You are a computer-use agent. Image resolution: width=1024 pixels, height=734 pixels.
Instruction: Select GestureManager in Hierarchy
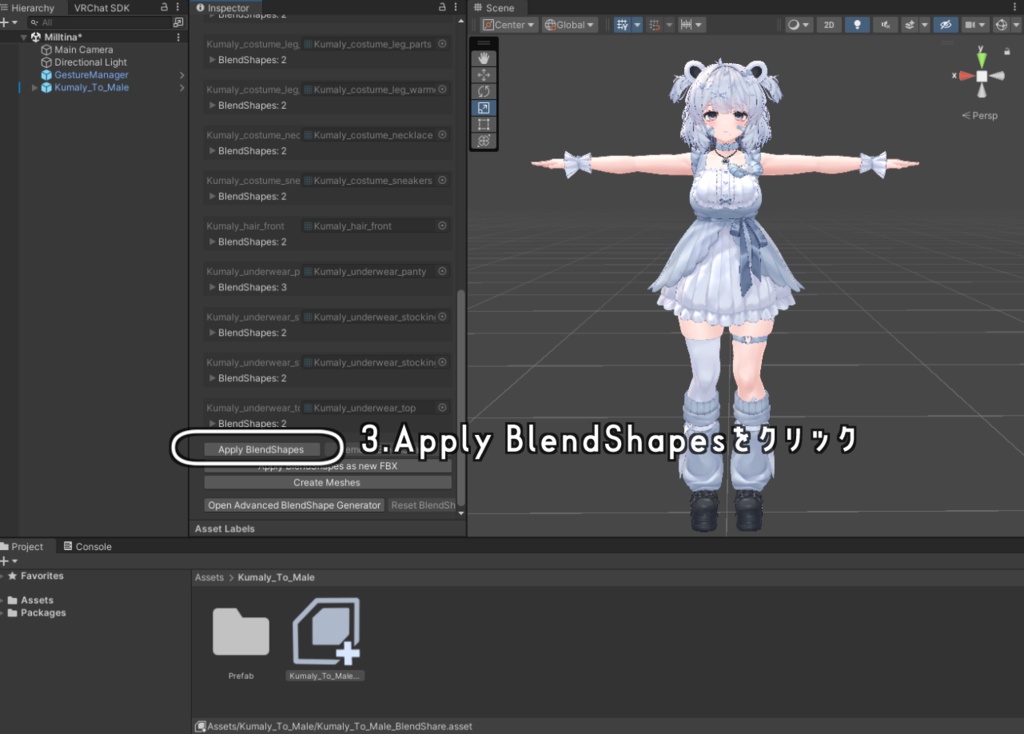pyautogui.click(x=91, y=74)
